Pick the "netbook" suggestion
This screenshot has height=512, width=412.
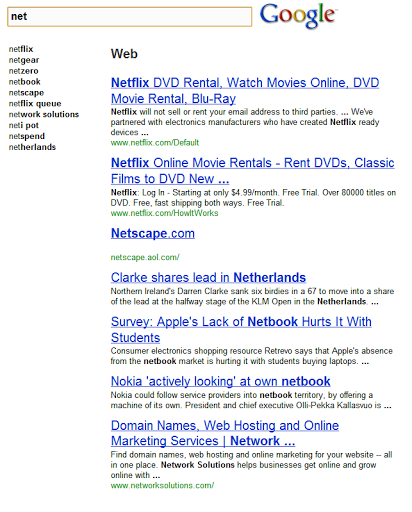[25, 82]
